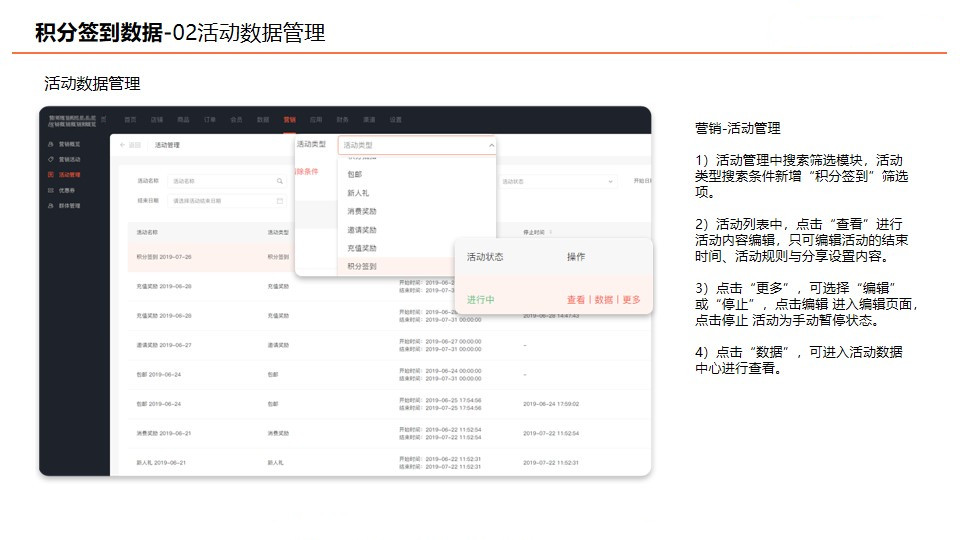
Task: Choose 邀请奖励 from the type list
Action: [416, 230]
